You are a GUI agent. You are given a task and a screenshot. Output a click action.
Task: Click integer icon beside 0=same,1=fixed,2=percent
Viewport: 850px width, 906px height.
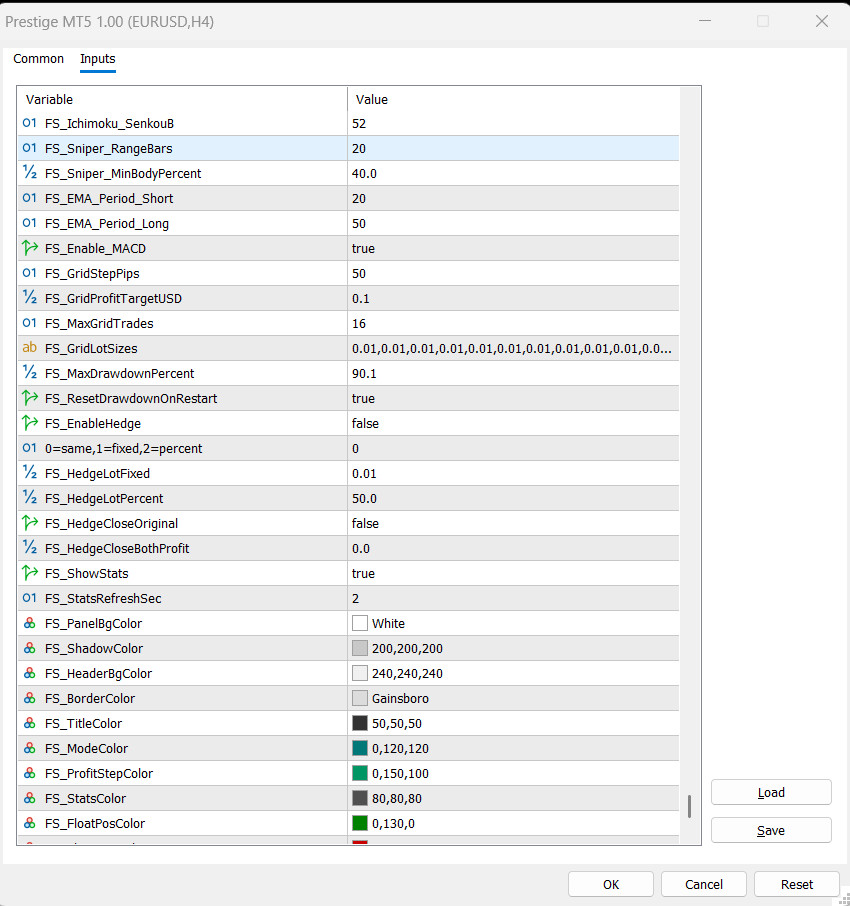[x=29, y=448]
